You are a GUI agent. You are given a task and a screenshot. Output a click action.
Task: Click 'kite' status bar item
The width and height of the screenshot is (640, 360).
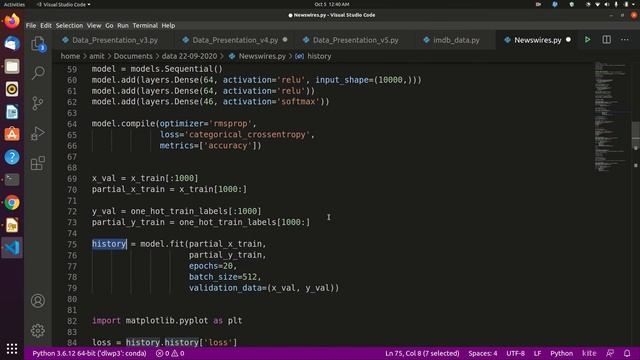click(589, 353)
